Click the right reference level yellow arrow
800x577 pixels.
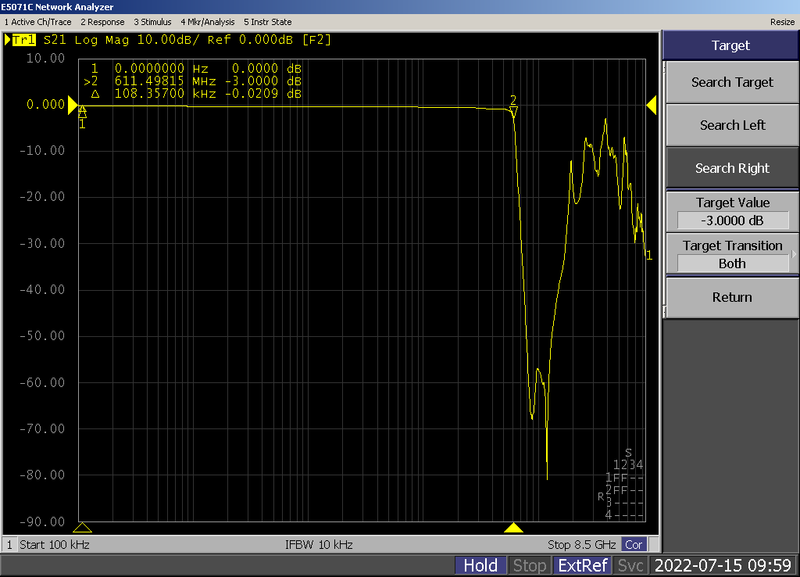click(652, 105)
